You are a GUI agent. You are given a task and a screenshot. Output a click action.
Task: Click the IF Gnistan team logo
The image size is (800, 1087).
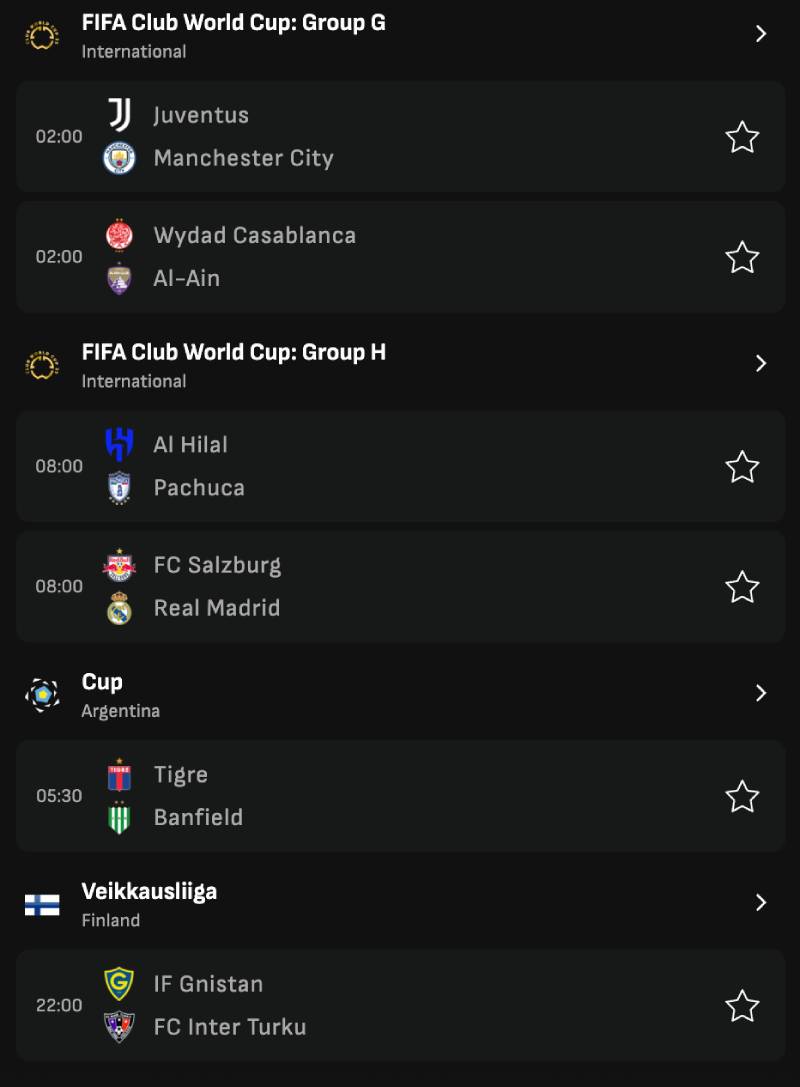pos(119,984)
